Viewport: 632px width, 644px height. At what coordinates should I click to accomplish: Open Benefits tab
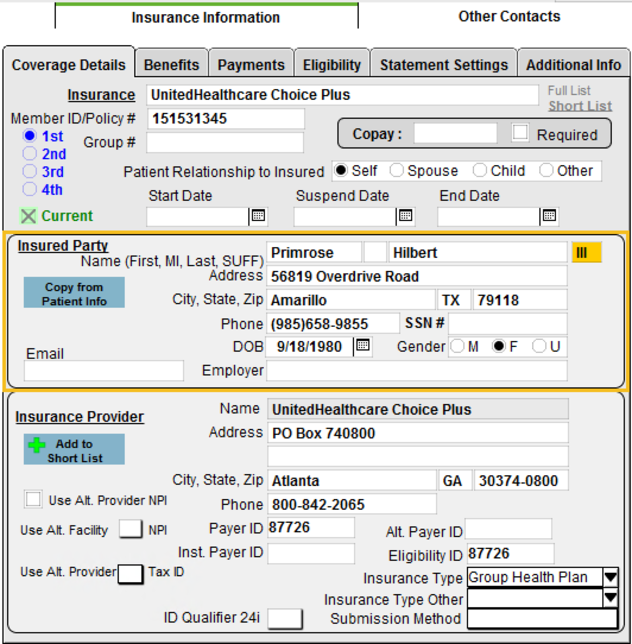tap(171, 64)
